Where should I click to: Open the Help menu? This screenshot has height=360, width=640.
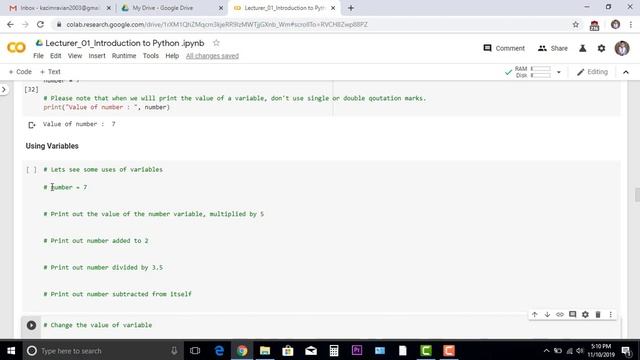(x=172, y=56)
